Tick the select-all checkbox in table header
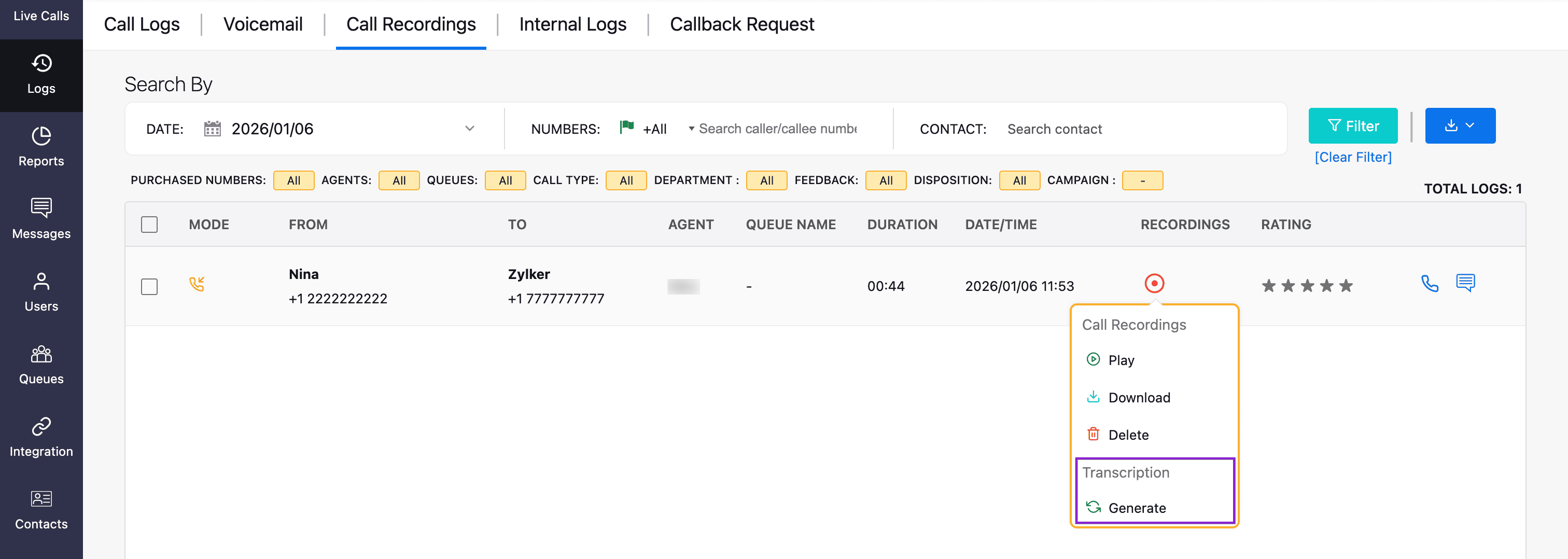 [149, 225]
